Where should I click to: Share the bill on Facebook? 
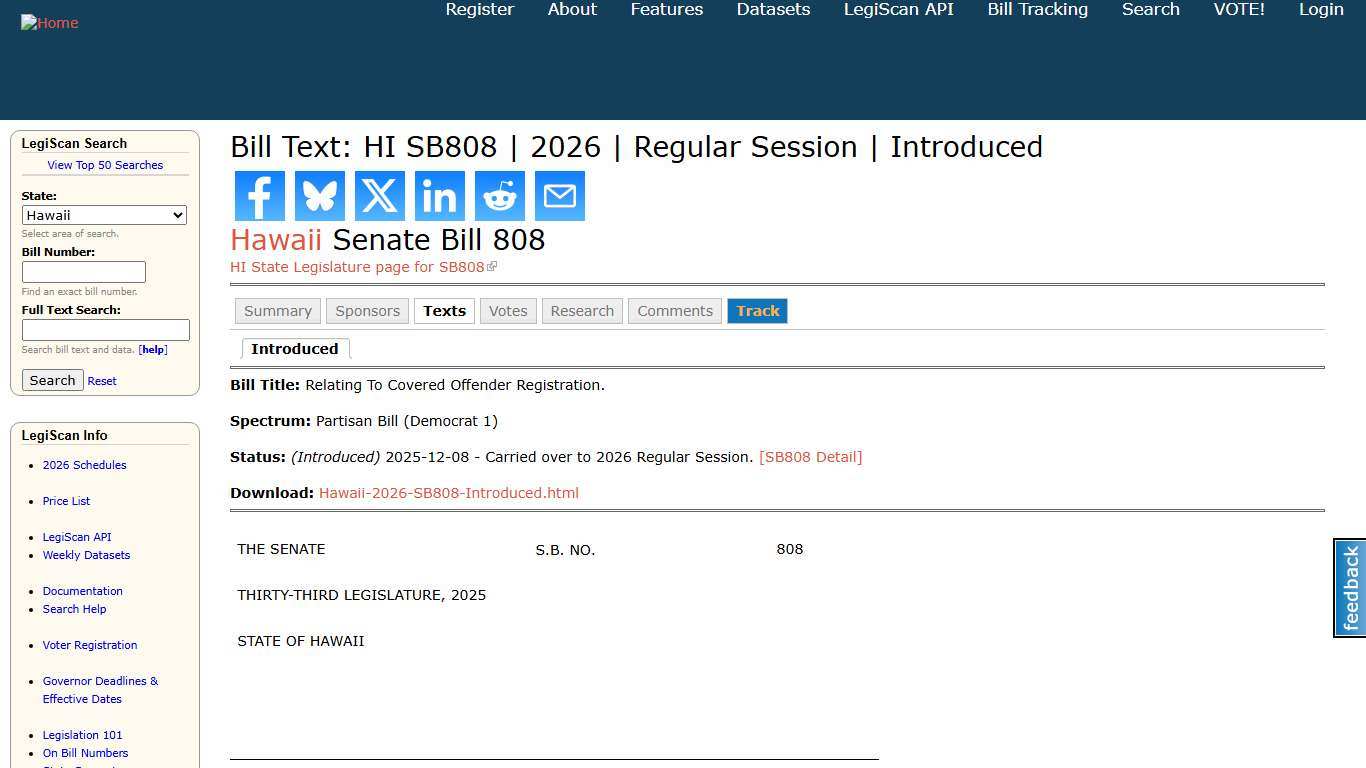259,196
